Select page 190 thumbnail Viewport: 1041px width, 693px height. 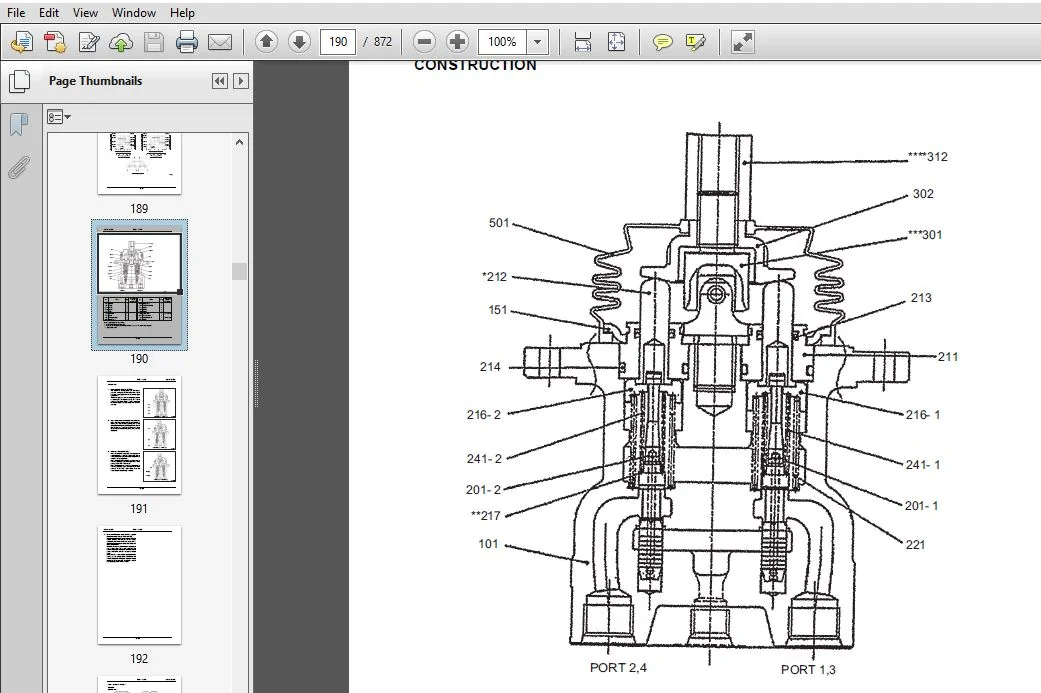[139, 285]
